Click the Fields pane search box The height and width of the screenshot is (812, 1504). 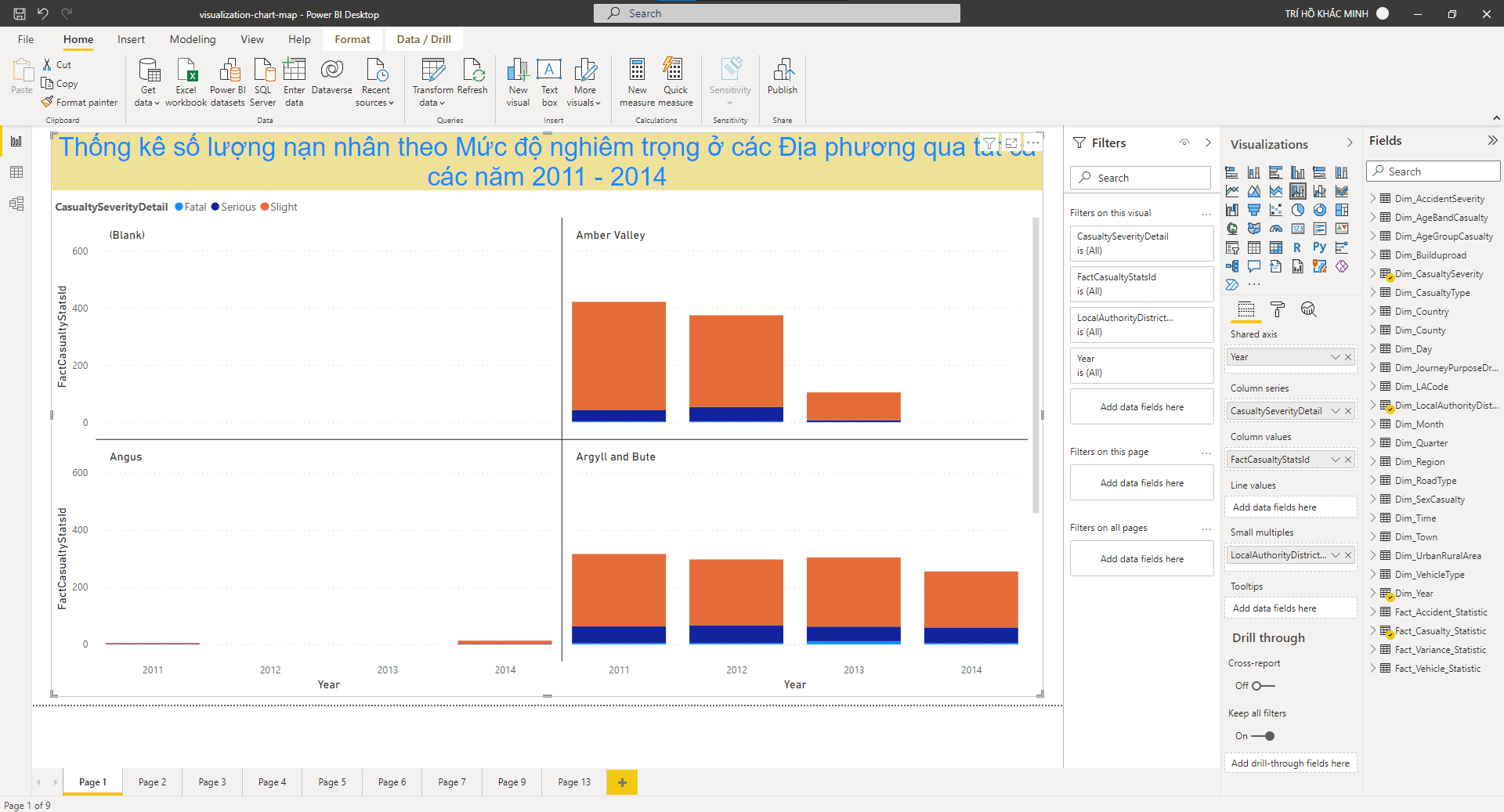(x=1433, y=171)
